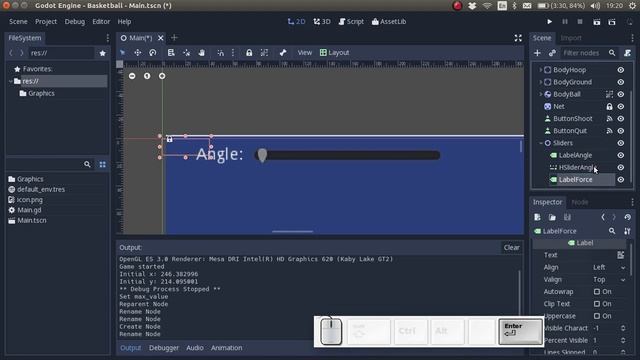This screenshot has height=360, width=640.
Task: Select the Rotate Mode tool
Action: (153, 53)
